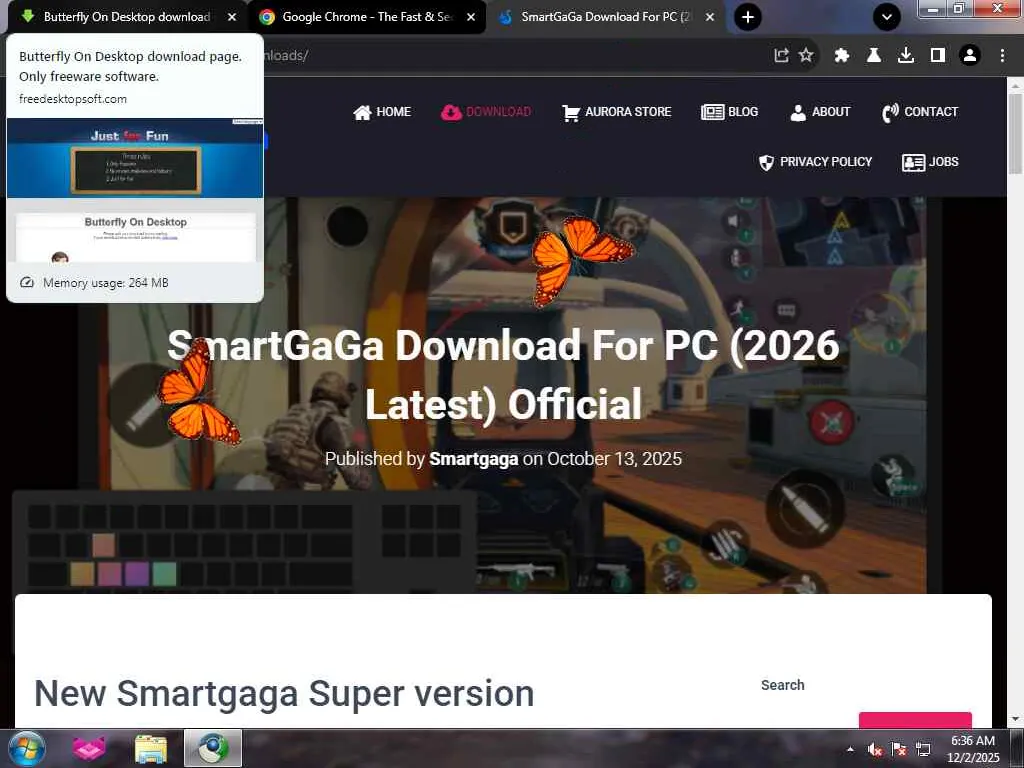Screen dimensions: 1024x768
Task: Open AURORA STORE in the navigation
Action: [616, 112]
